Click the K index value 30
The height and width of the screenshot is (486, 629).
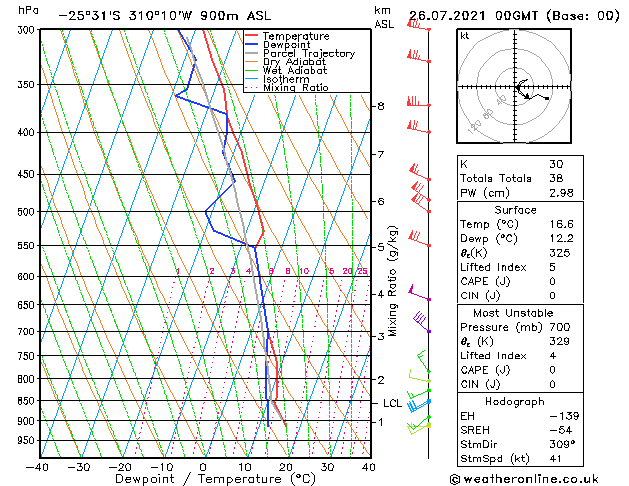pyautogui.click(x=556, y=164)
